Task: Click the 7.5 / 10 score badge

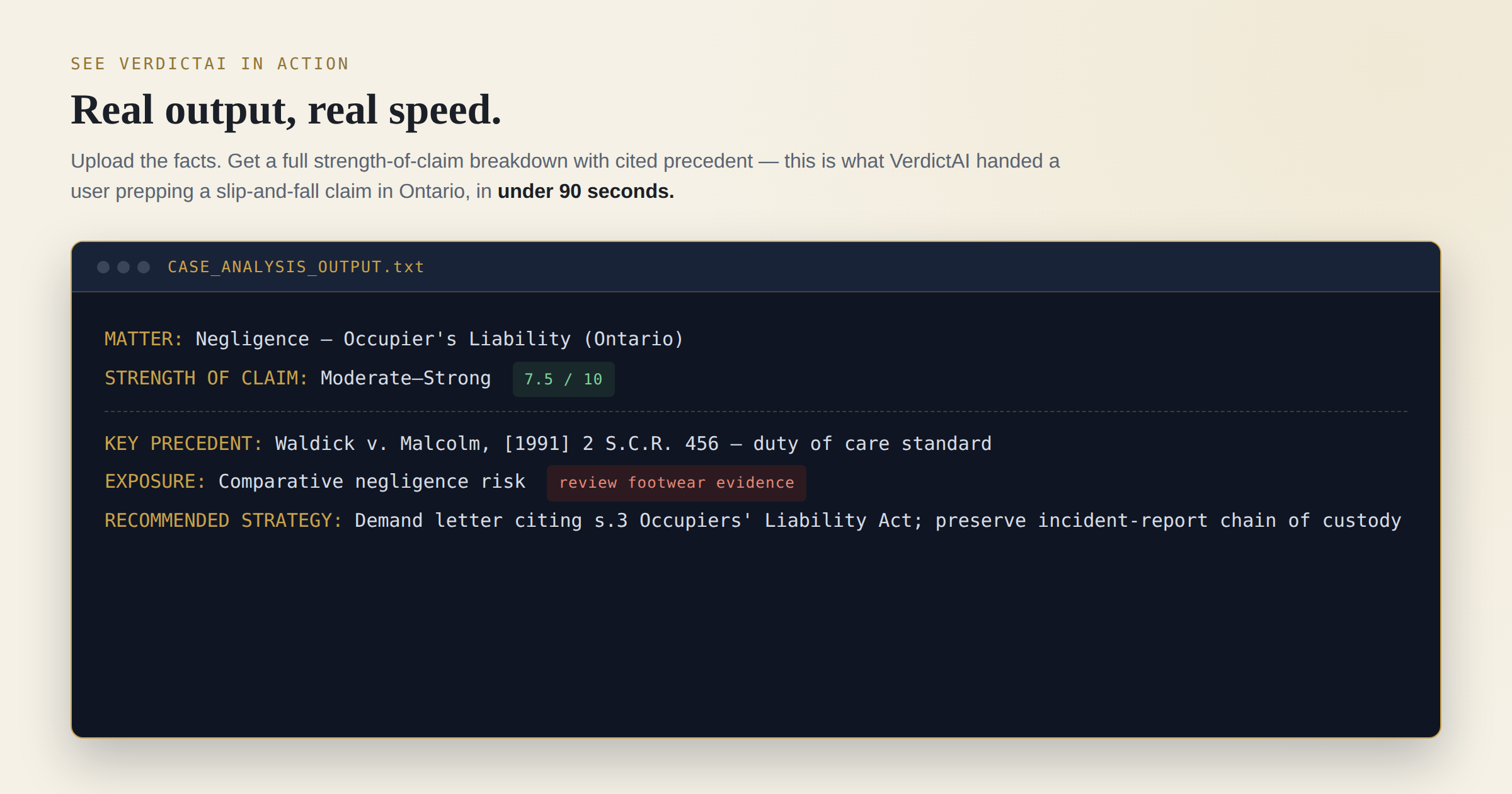Action: [x=563, y=379]
